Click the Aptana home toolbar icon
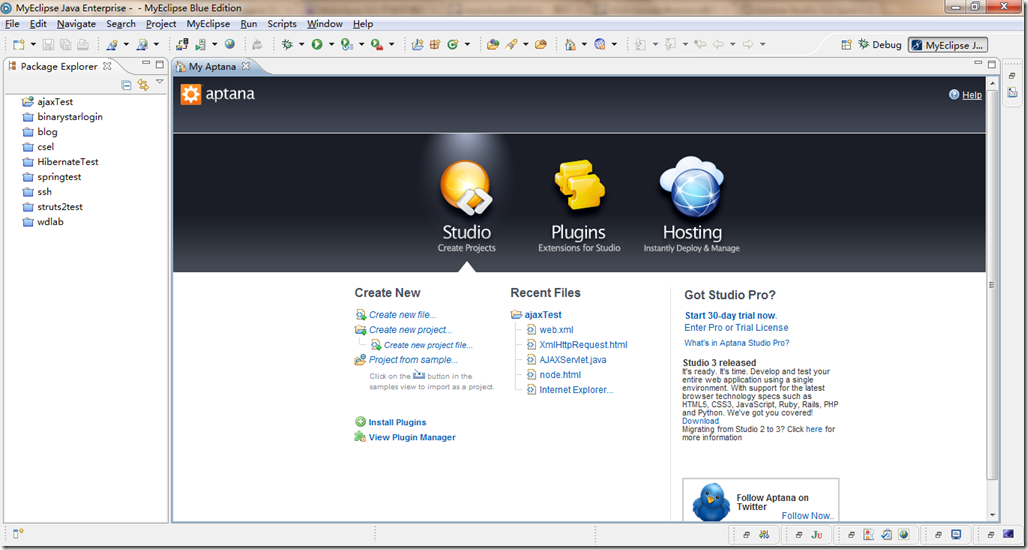1028x550 pixels. click(570, 45)
